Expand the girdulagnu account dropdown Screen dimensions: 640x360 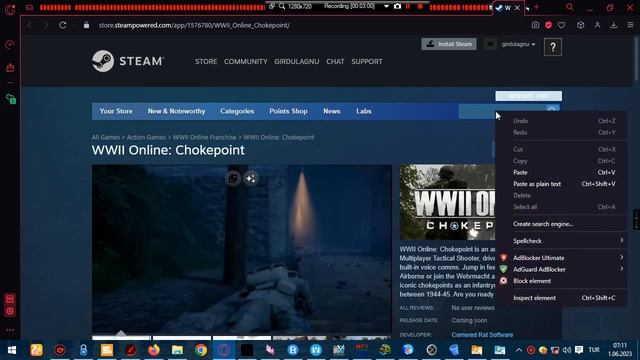click(518, 44)
